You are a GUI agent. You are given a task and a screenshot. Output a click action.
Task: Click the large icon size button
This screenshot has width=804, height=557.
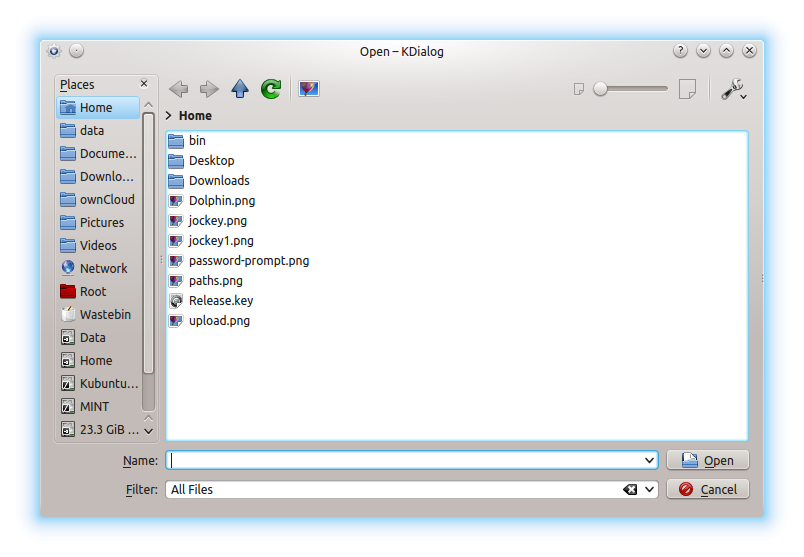pos(687,89)
